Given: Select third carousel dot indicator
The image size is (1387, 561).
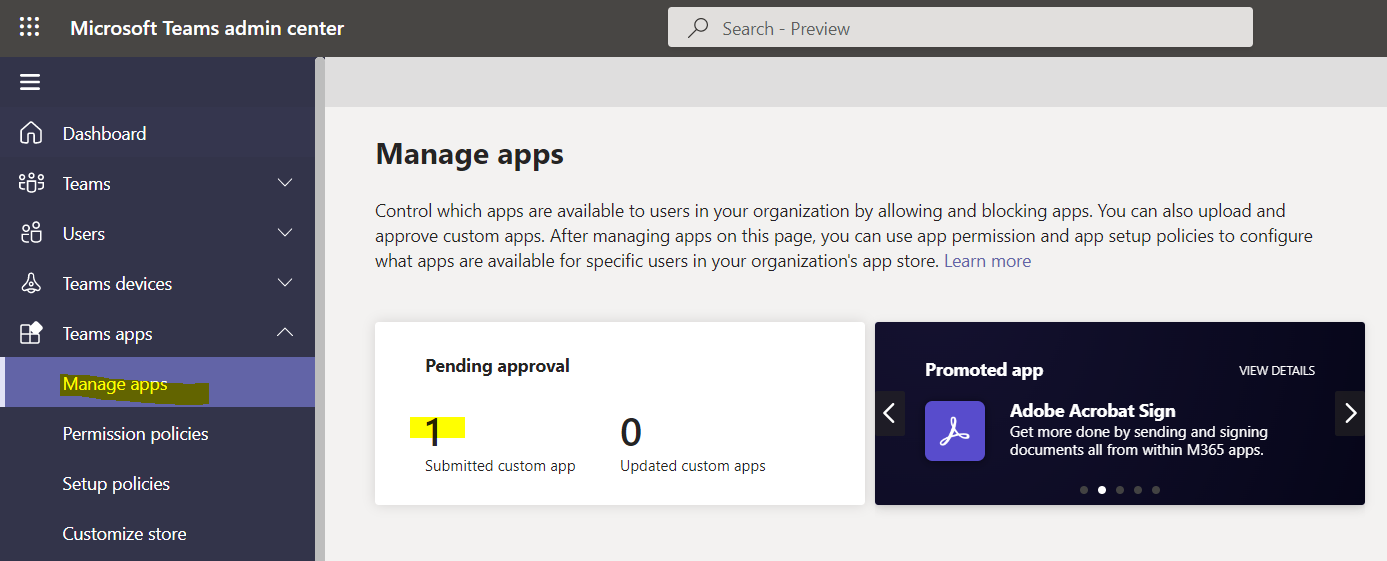Looking at the screenshot, I should coord(1120,490).
